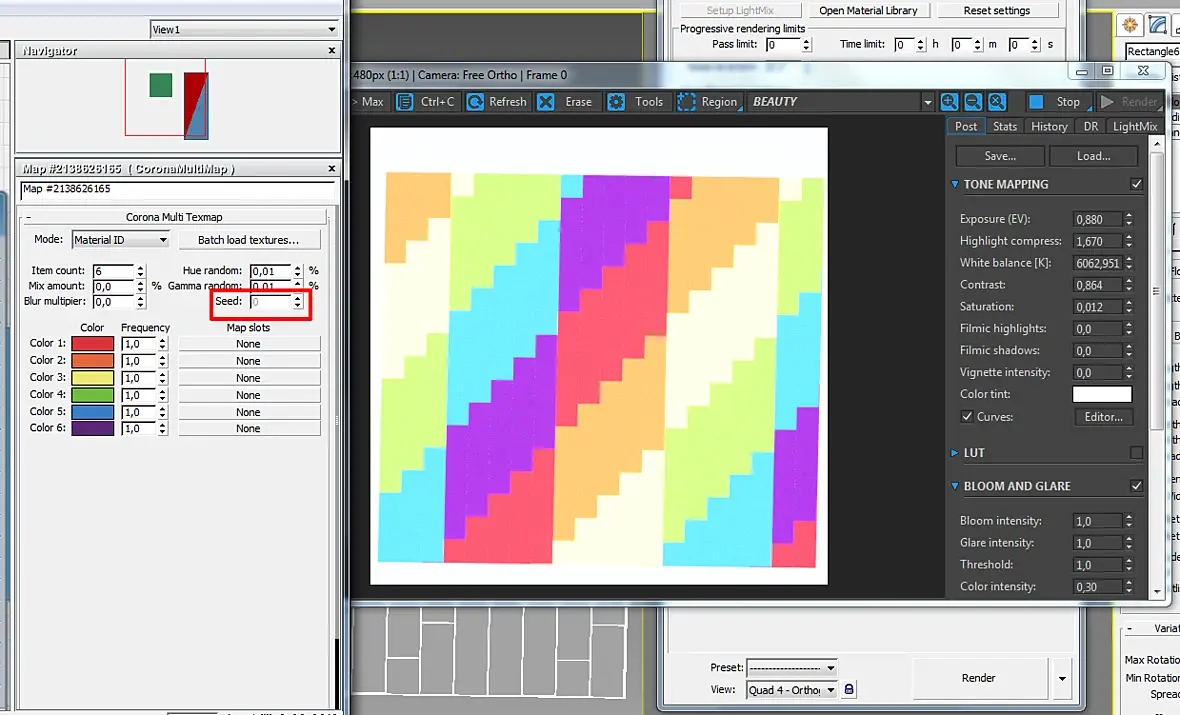The image size is (1180, 715).
Task: Click the Seed spinner arrows
Action: tap(298, 302)
